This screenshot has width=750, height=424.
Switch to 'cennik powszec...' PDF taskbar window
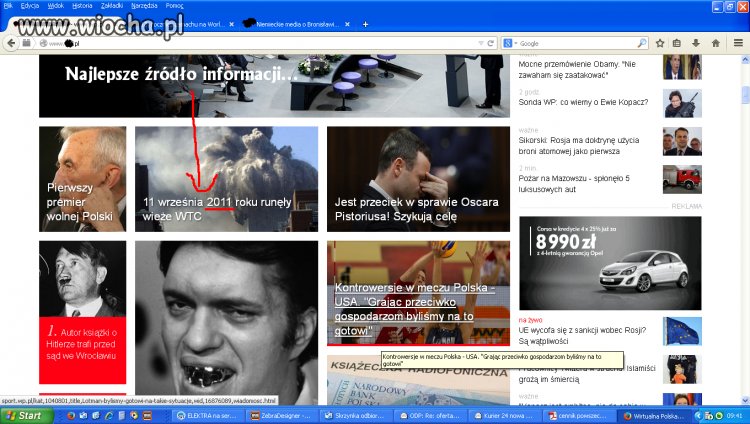580,415
